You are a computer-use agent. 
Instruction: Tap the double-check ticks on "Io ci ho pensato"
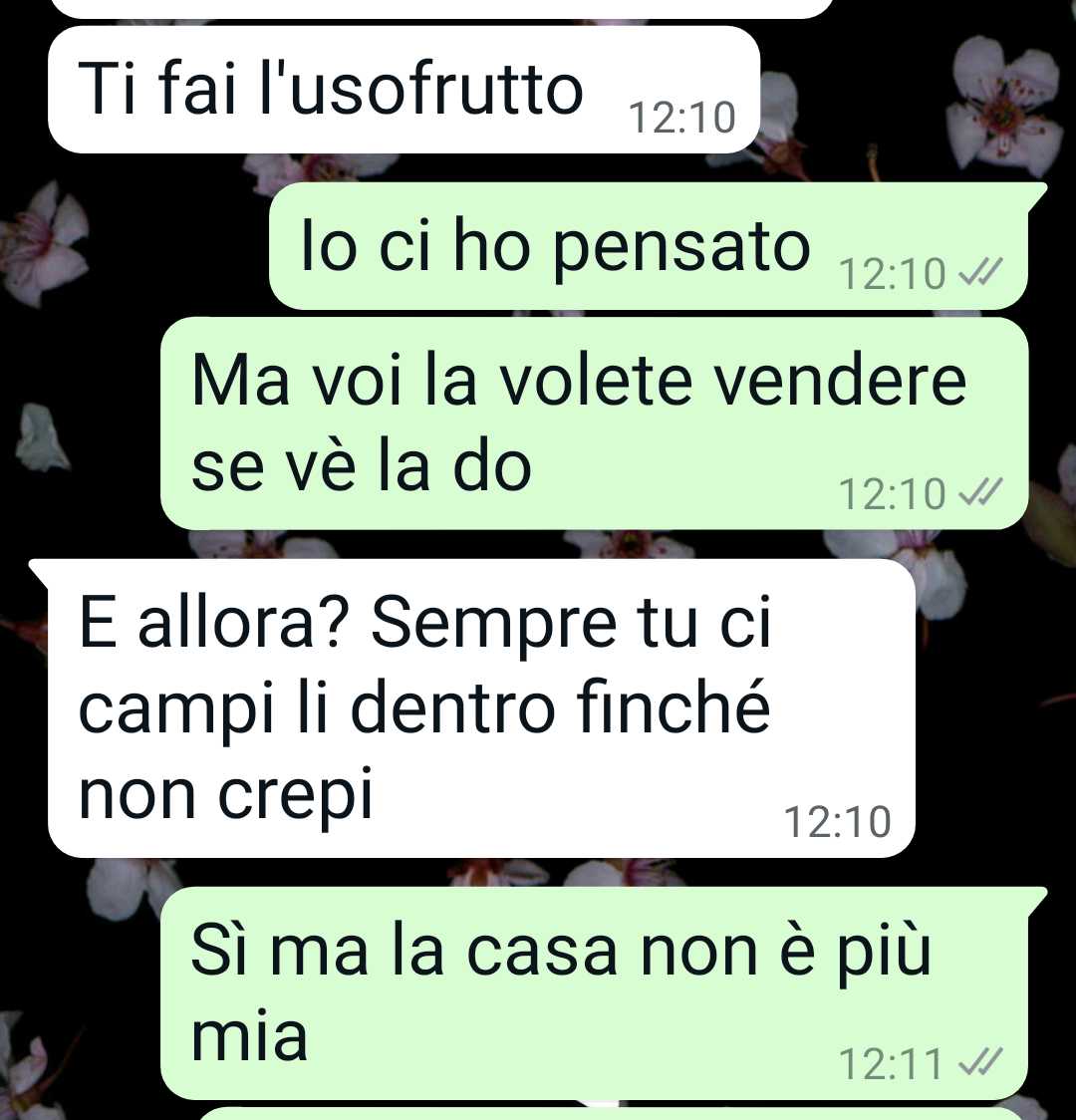pos(980,273)
